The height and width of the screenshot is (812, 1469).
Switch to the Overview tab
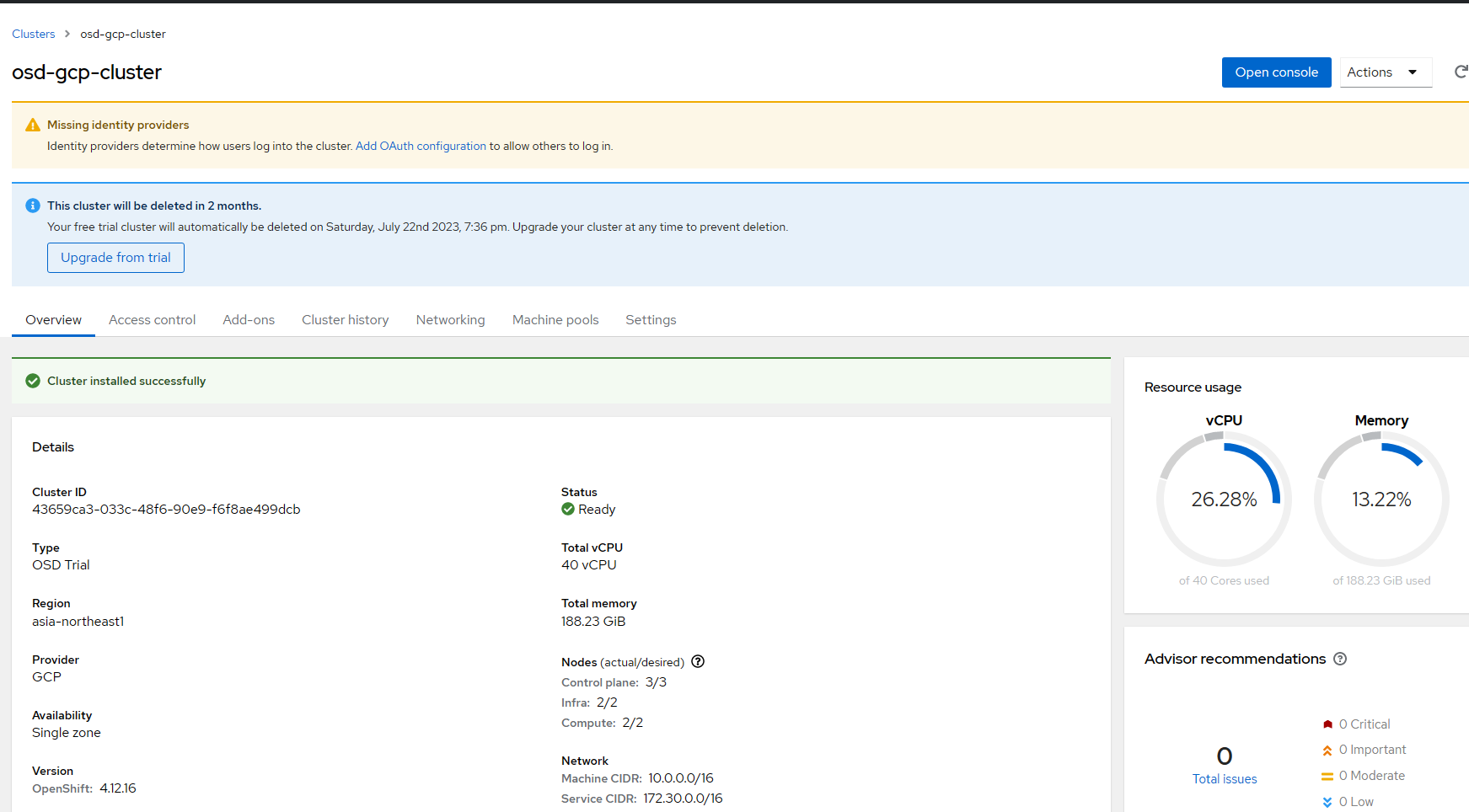pos(53,320)
